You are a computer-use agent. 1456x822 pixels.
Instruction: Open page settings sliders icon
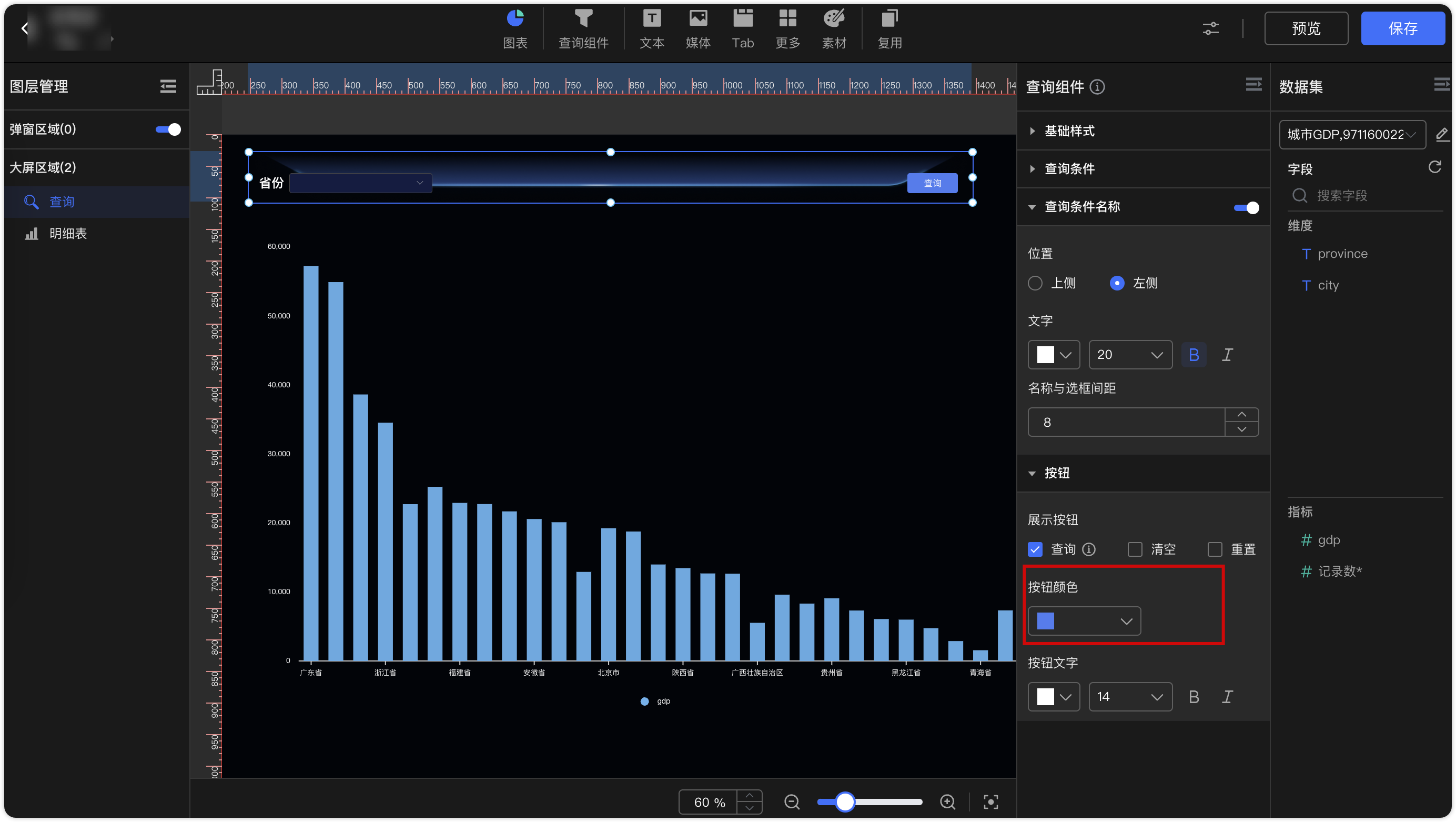coord(1210,28)
